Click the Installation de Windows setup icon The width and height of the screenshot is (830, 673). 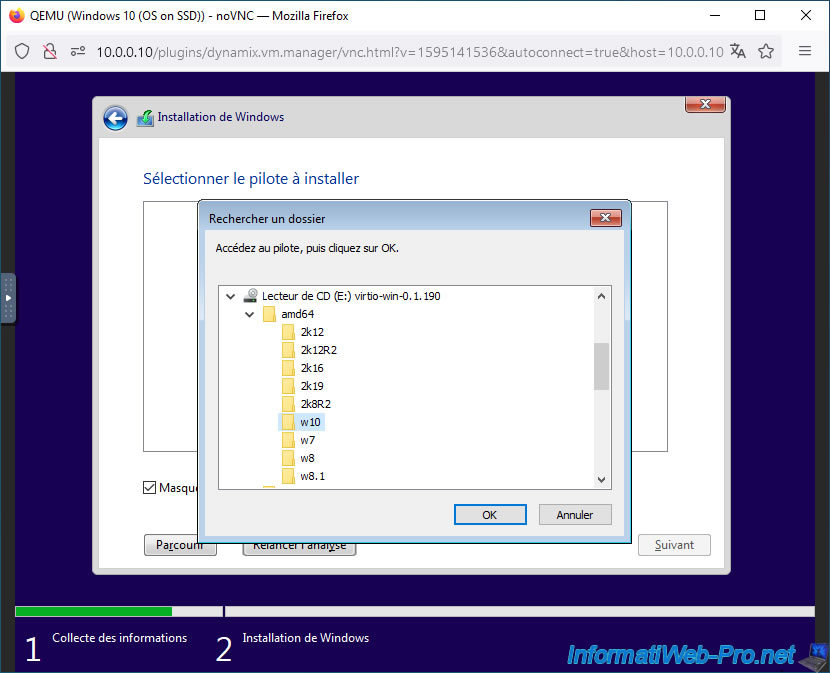coord(145,118)
